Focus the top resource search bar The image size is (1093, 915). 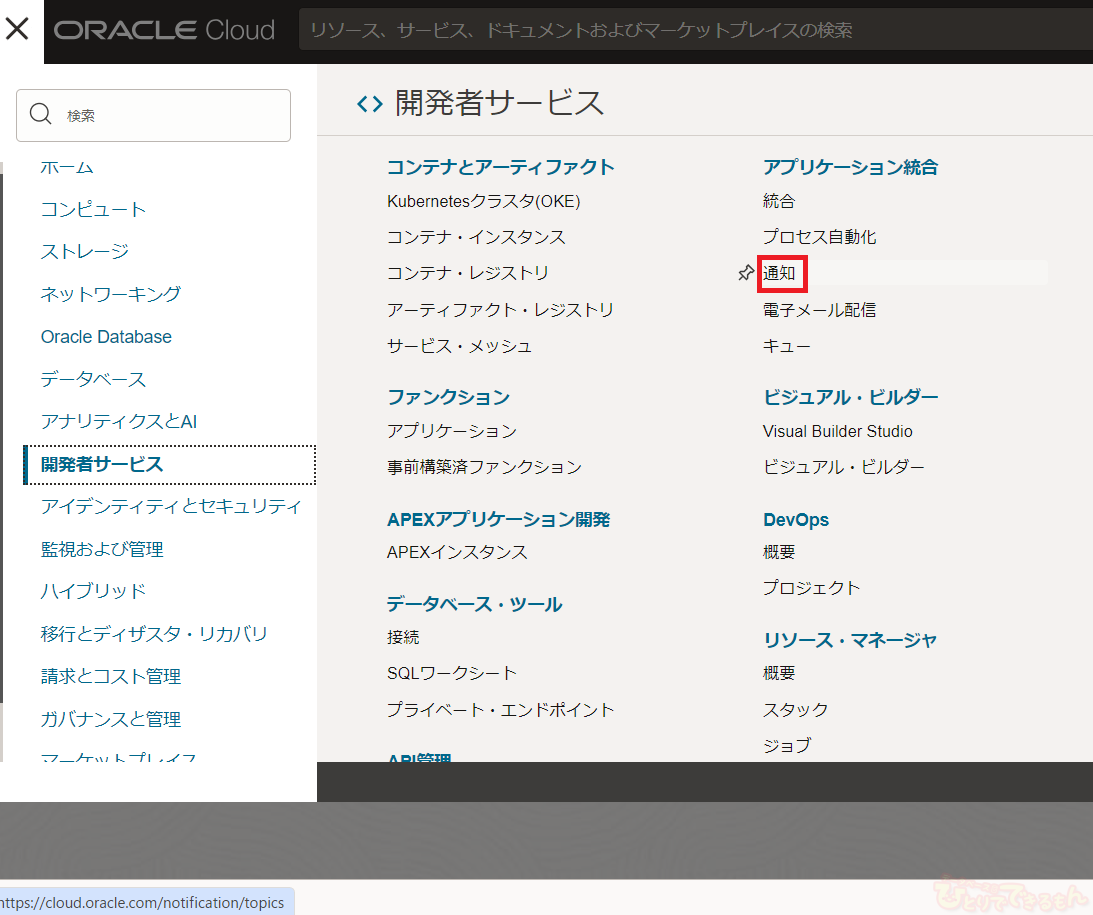[x=690, y=30]
